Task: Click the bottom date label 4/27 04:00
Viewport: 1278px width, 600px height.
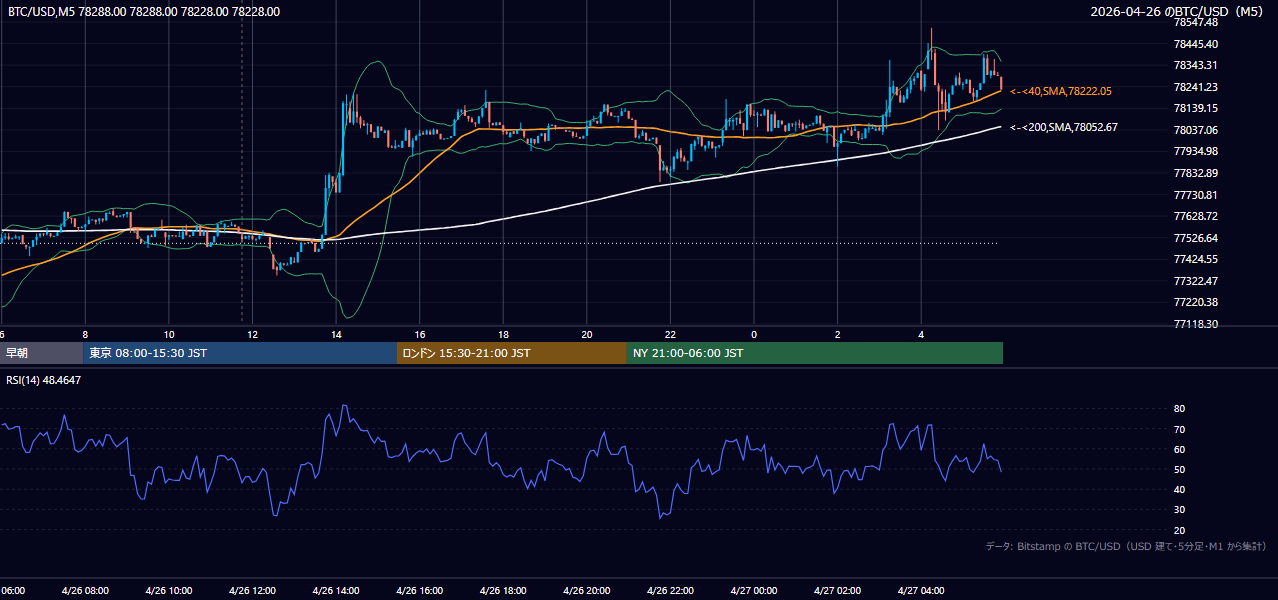Action: click(x=920, y=590)
